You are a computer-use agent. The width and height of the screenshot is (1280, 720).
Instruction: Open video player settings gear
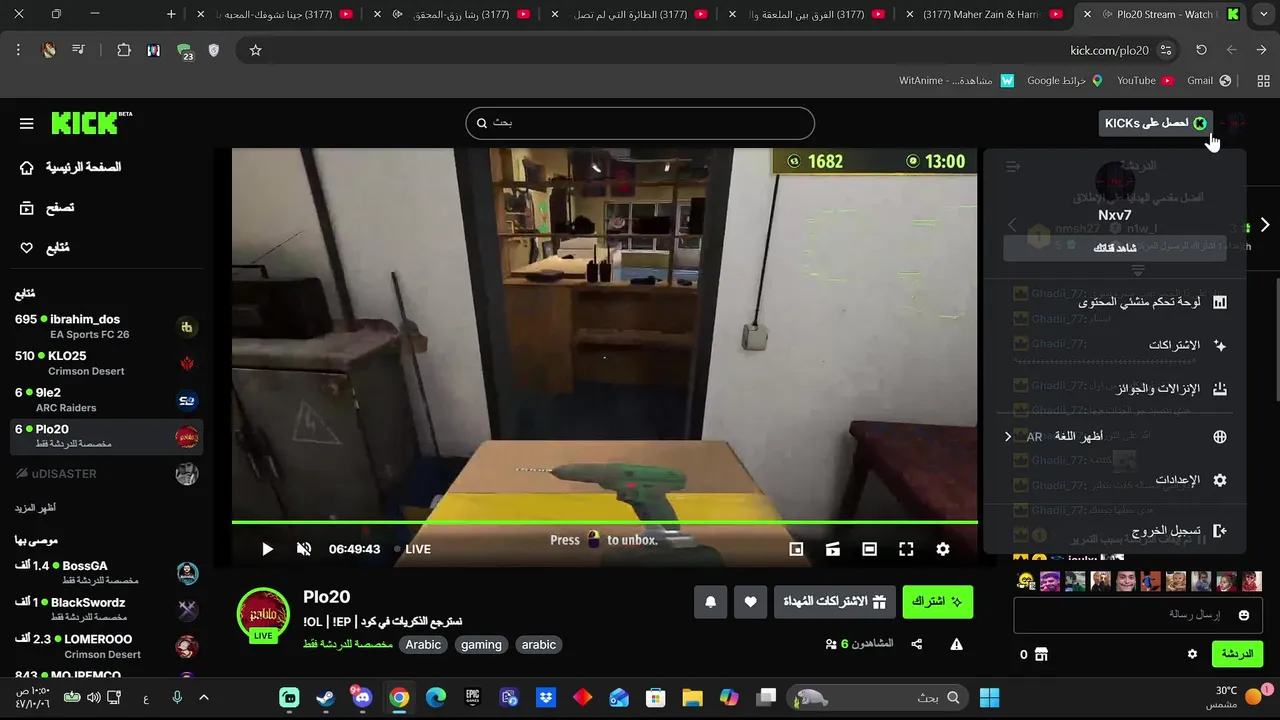tap(943, 549)
